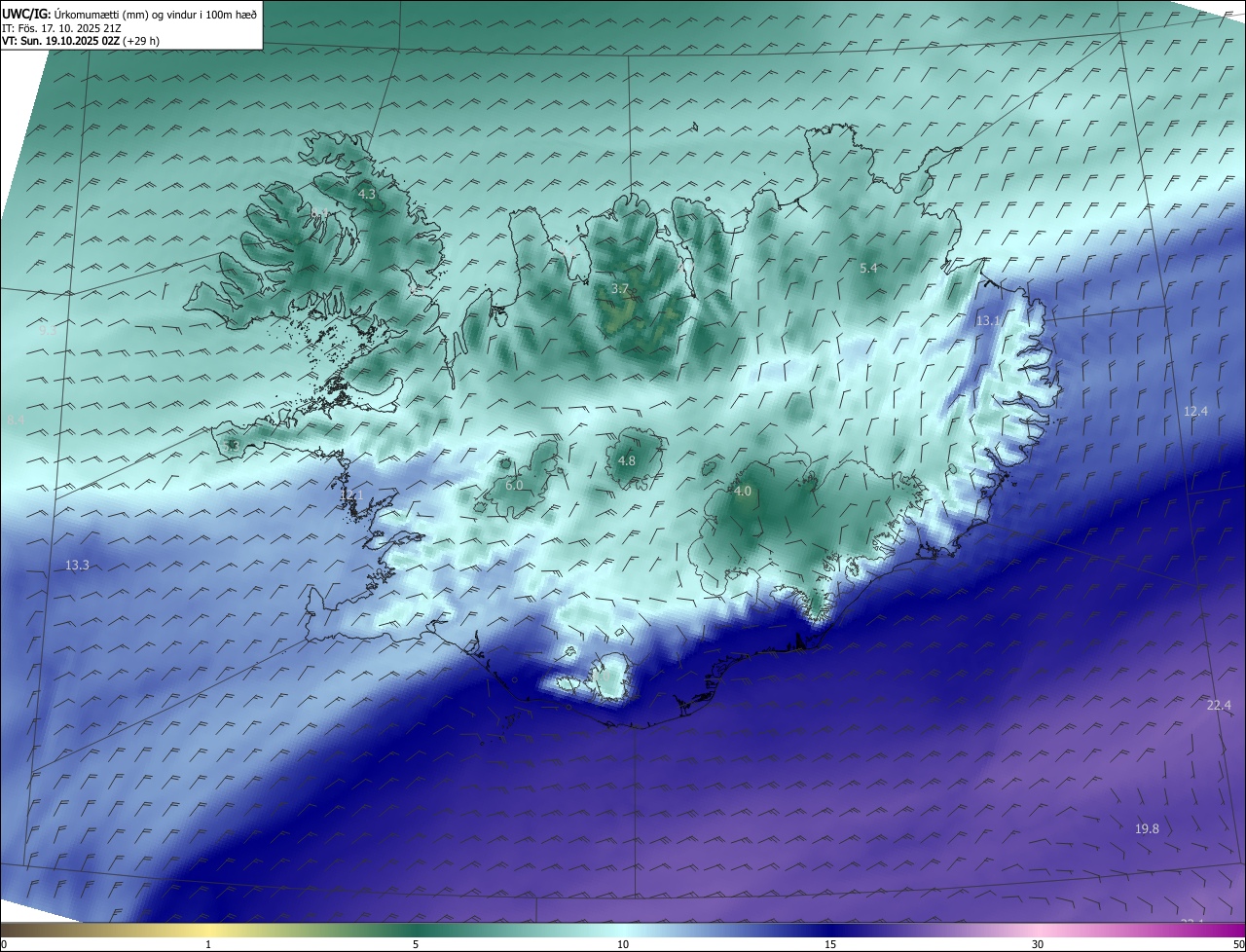Click the 19.8 value in the southeast sea
Viewport: 1246px width, 952px height.
(x=1147, y=829)
